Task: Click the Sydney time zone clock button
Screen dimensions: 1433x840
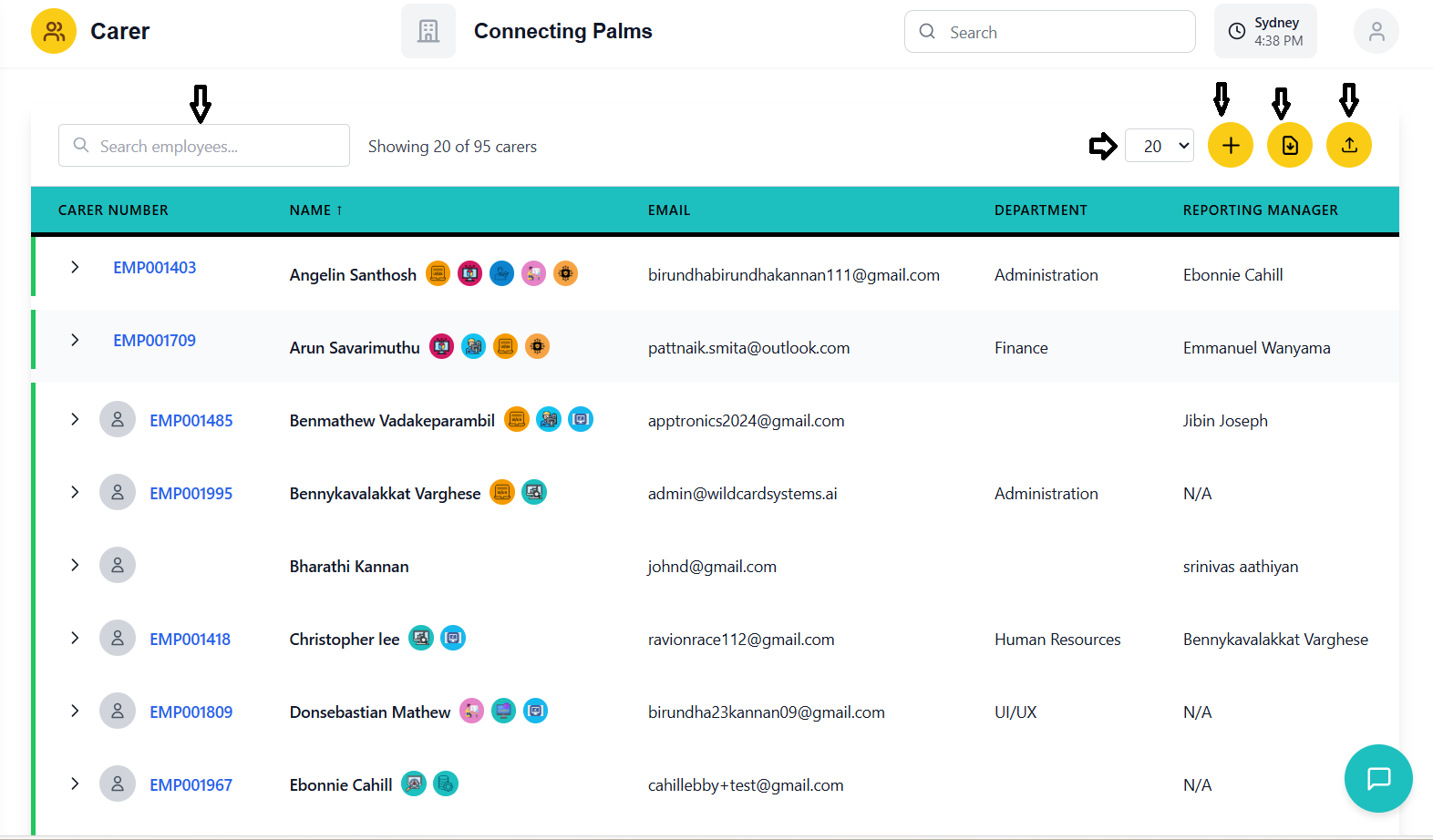Action: (1264, 32)
